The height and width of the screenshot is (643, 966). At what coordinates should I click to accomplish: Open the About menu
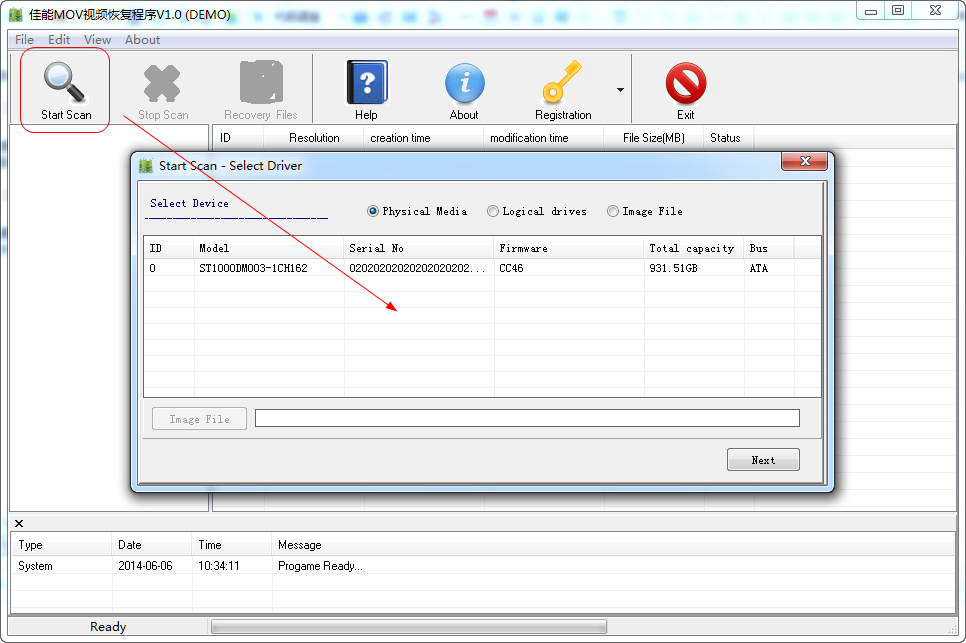pos(142,39)
